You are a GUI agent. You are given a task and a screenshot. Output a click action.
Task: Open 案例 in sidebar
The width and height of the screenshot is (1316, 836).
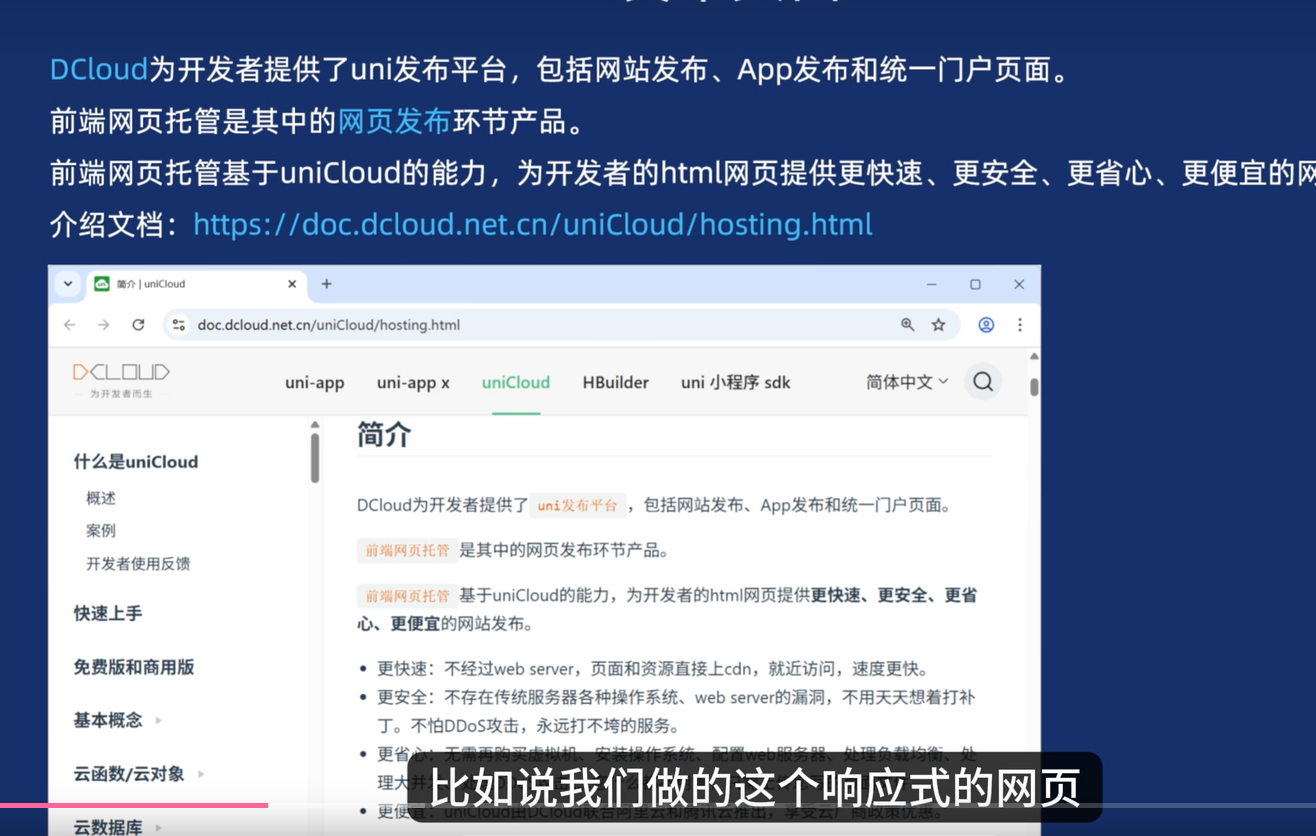101,531
